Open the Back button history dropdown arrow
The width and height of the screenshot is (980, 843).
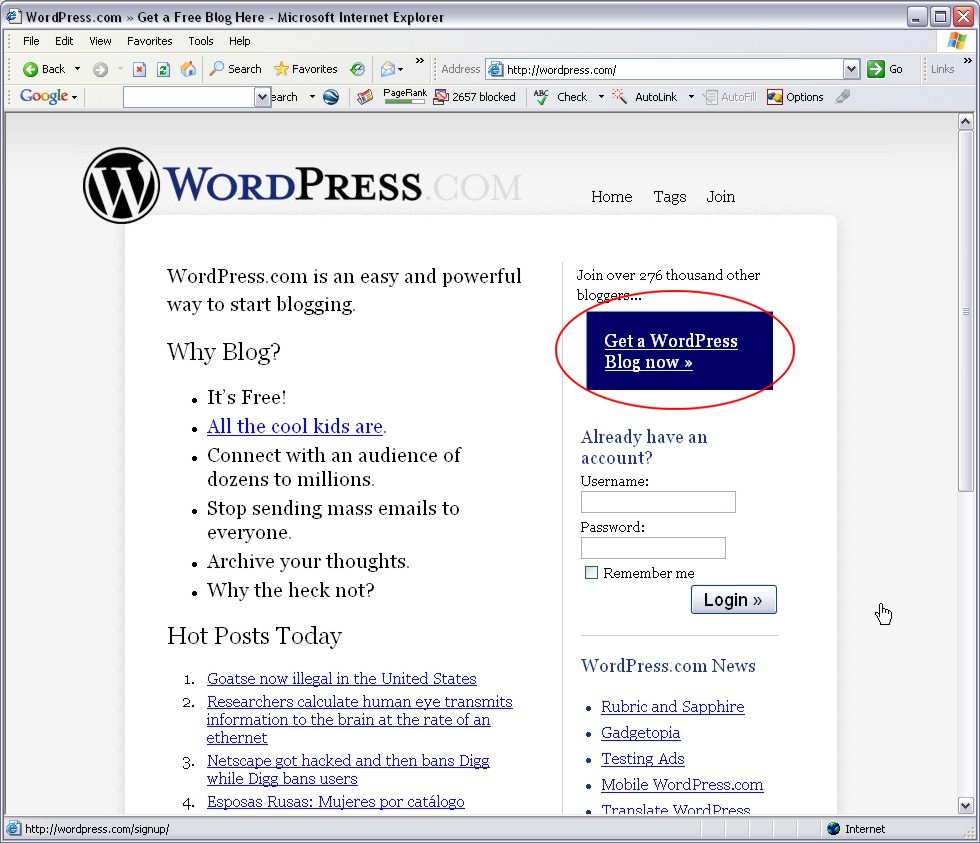78,69
